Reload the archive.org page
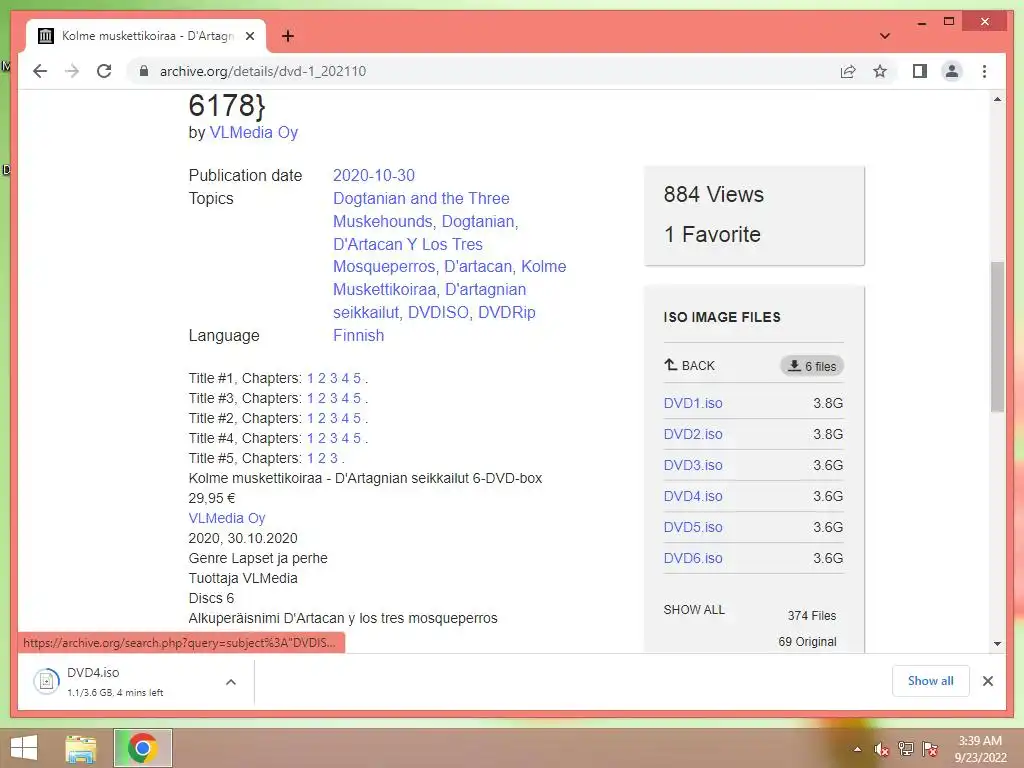 (x=104, y=71)
